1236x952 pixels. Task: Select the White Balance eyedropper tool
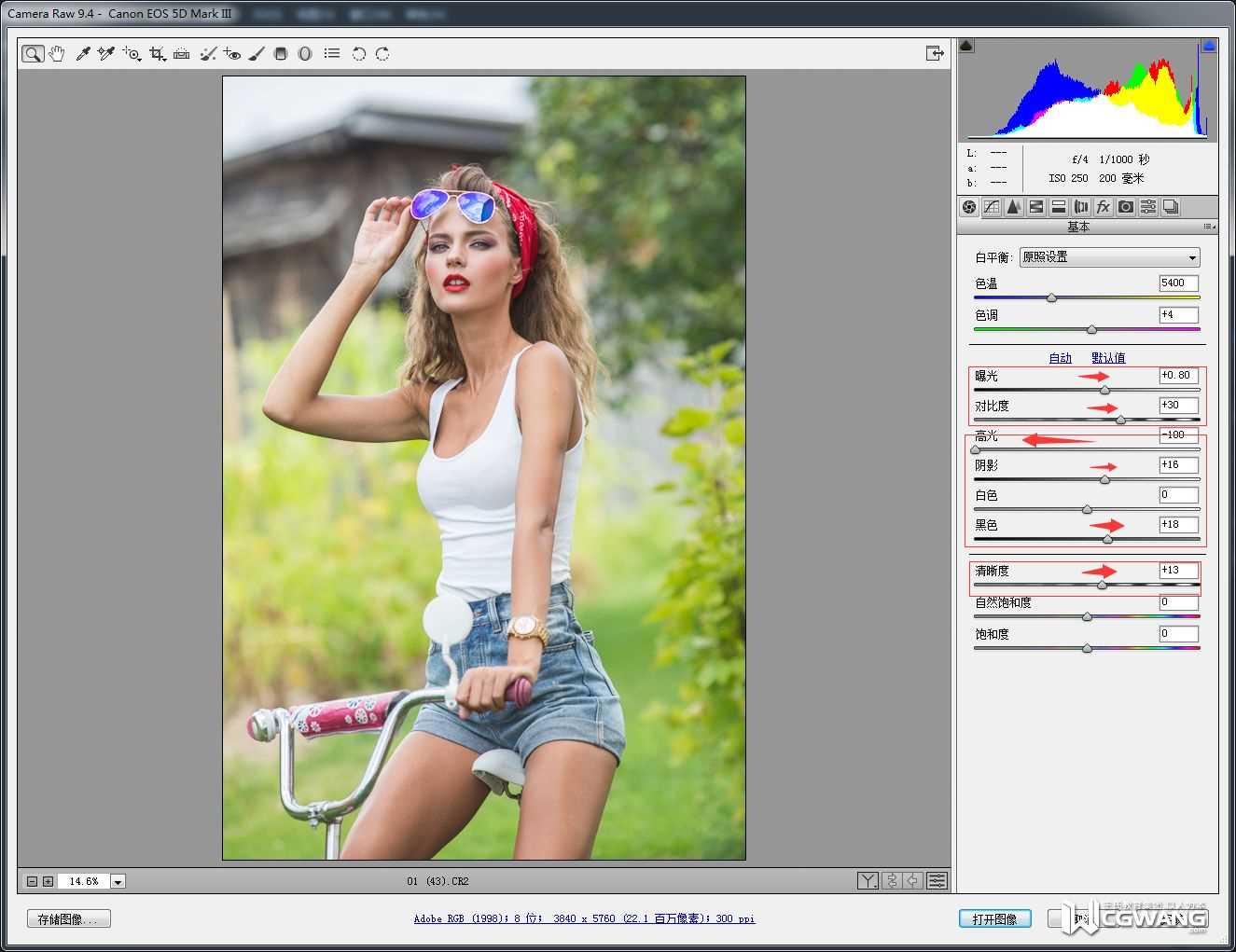click(x=83, y=54)
